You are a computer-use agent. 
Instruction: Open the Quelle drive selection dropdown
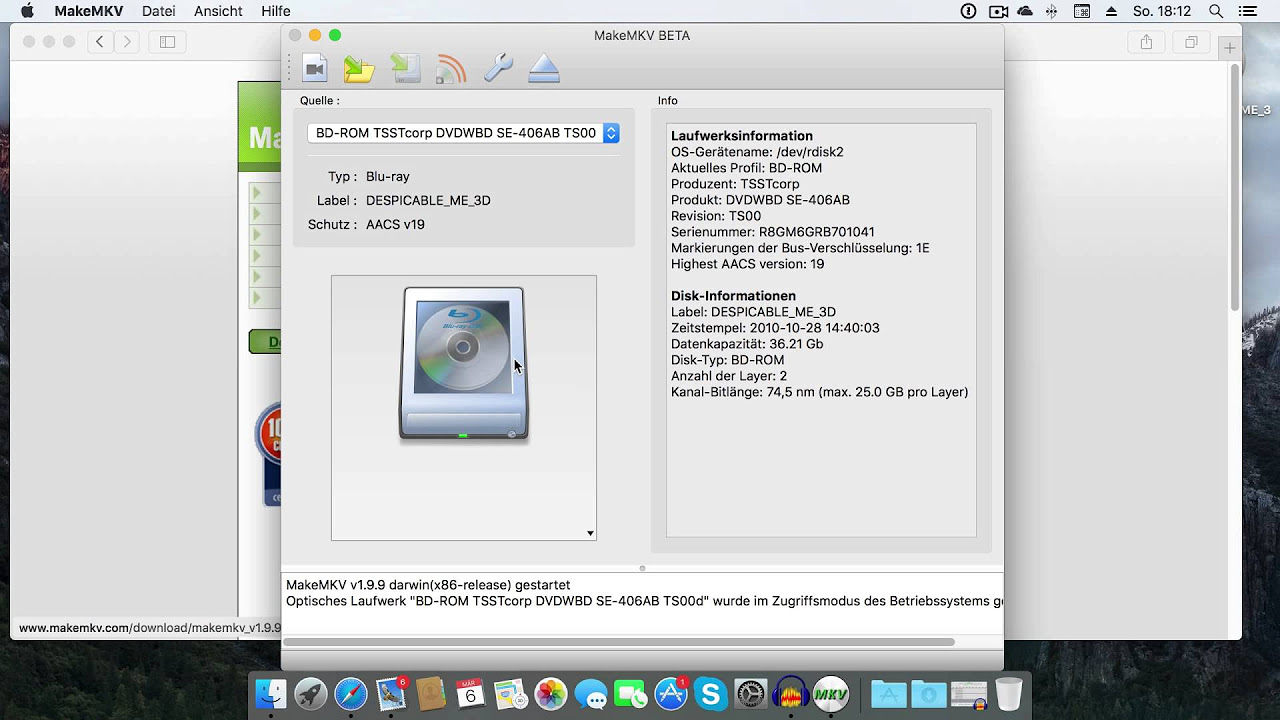463,133
